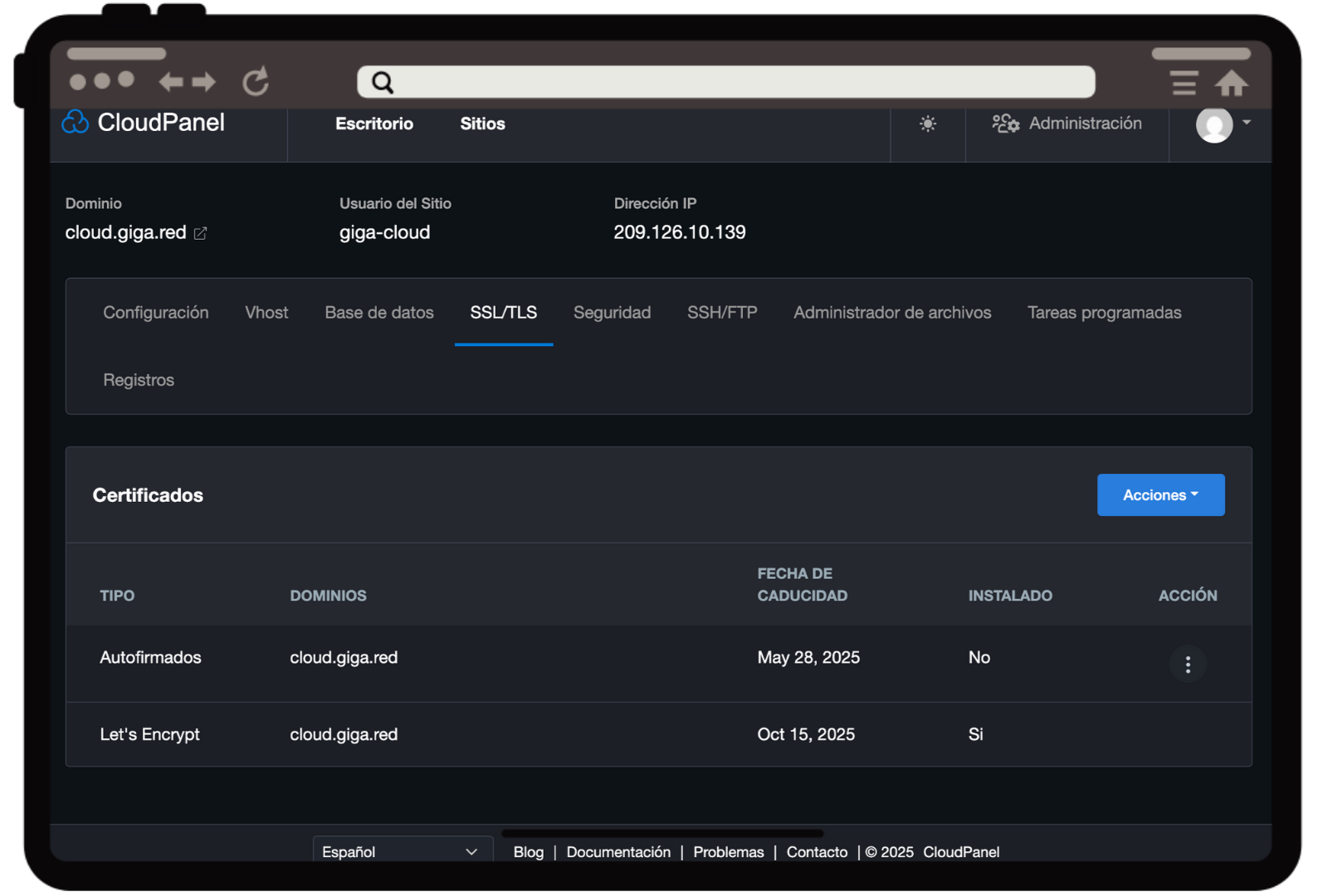Viewport: 1328px width, 896px height.
Task: Click the browser back arrow
Action: tap(171, 82)
